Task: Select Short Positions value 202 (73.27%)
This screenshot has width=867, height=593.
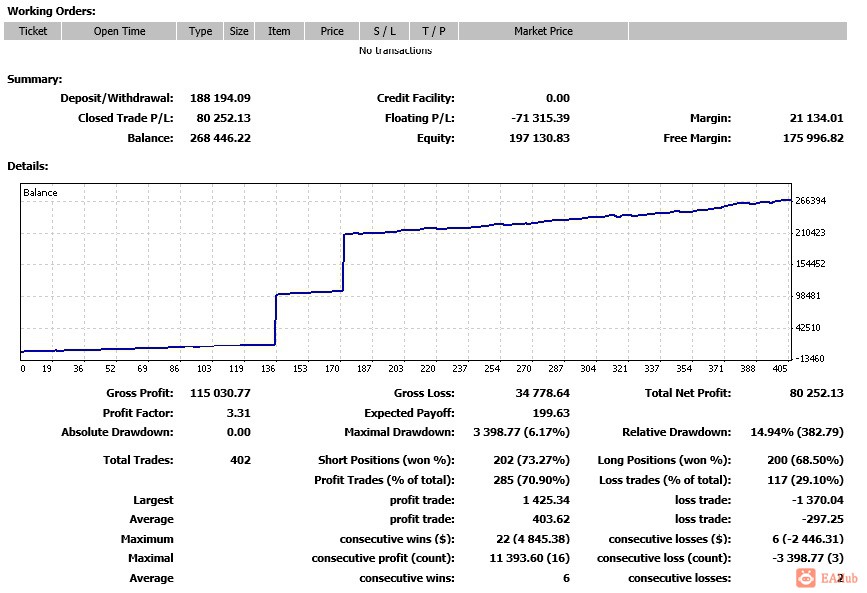Action: (x=531, y=460)
